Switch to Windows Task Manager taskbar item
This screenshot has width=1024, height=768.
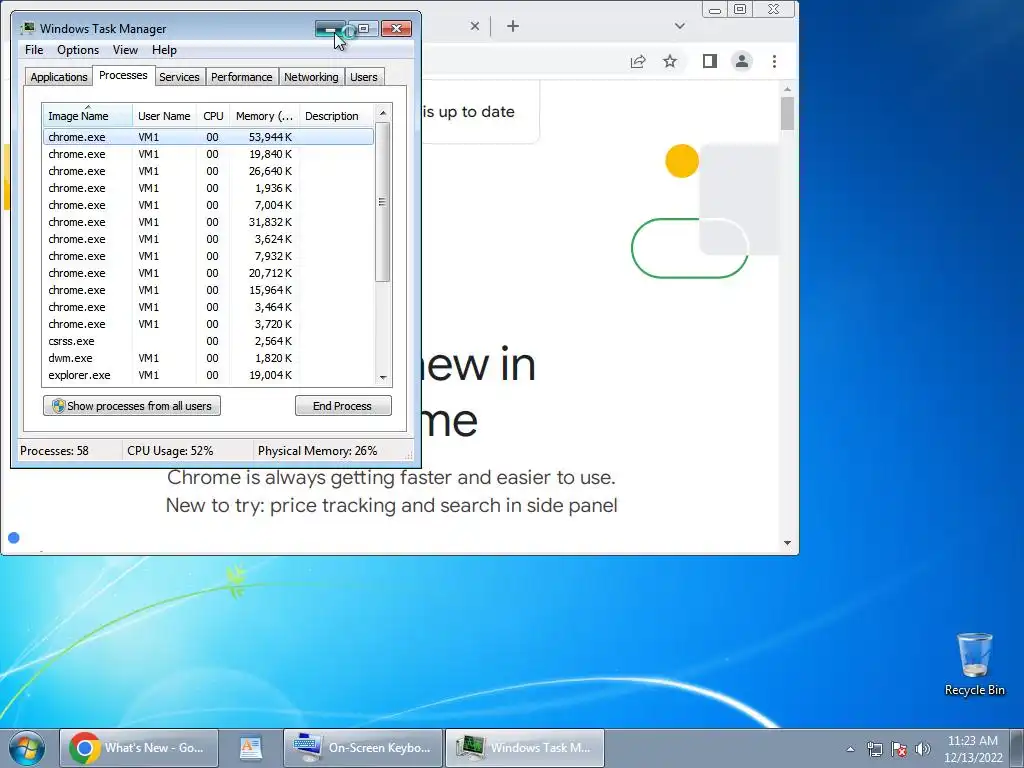[525, 748]
